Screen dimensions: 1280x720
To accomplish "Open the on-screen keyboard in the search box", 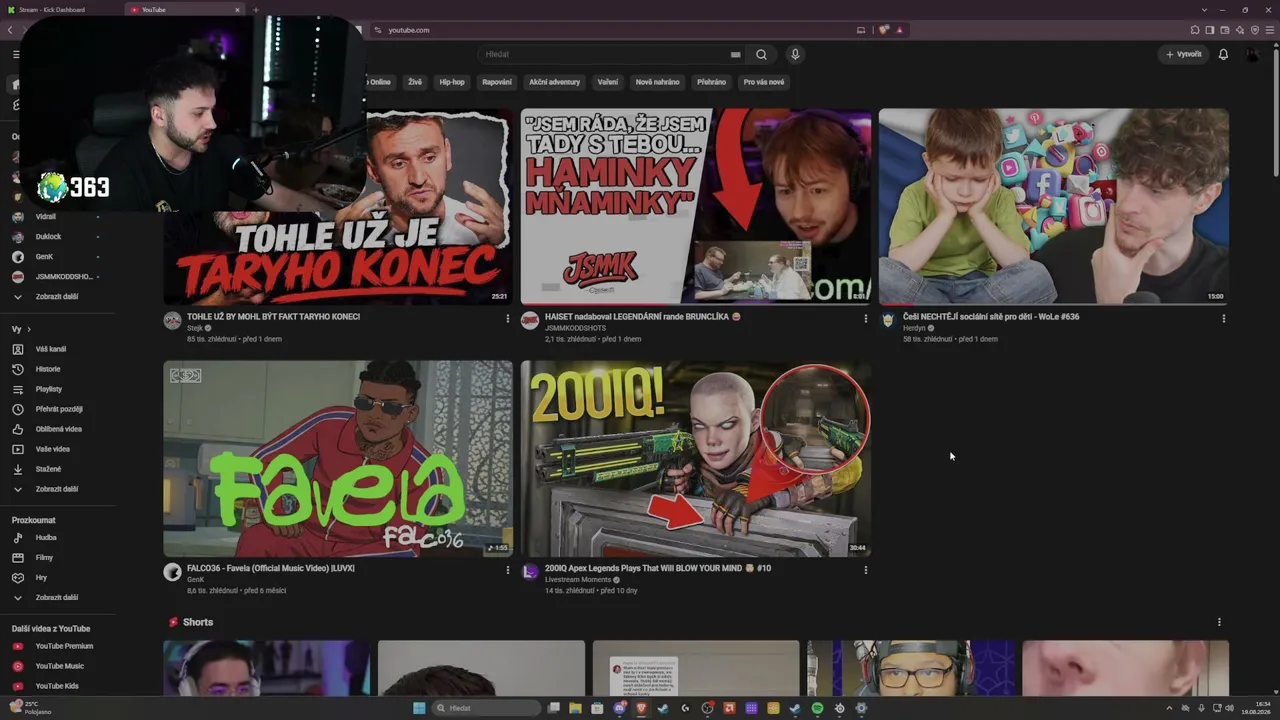I will tap(735, 55).
